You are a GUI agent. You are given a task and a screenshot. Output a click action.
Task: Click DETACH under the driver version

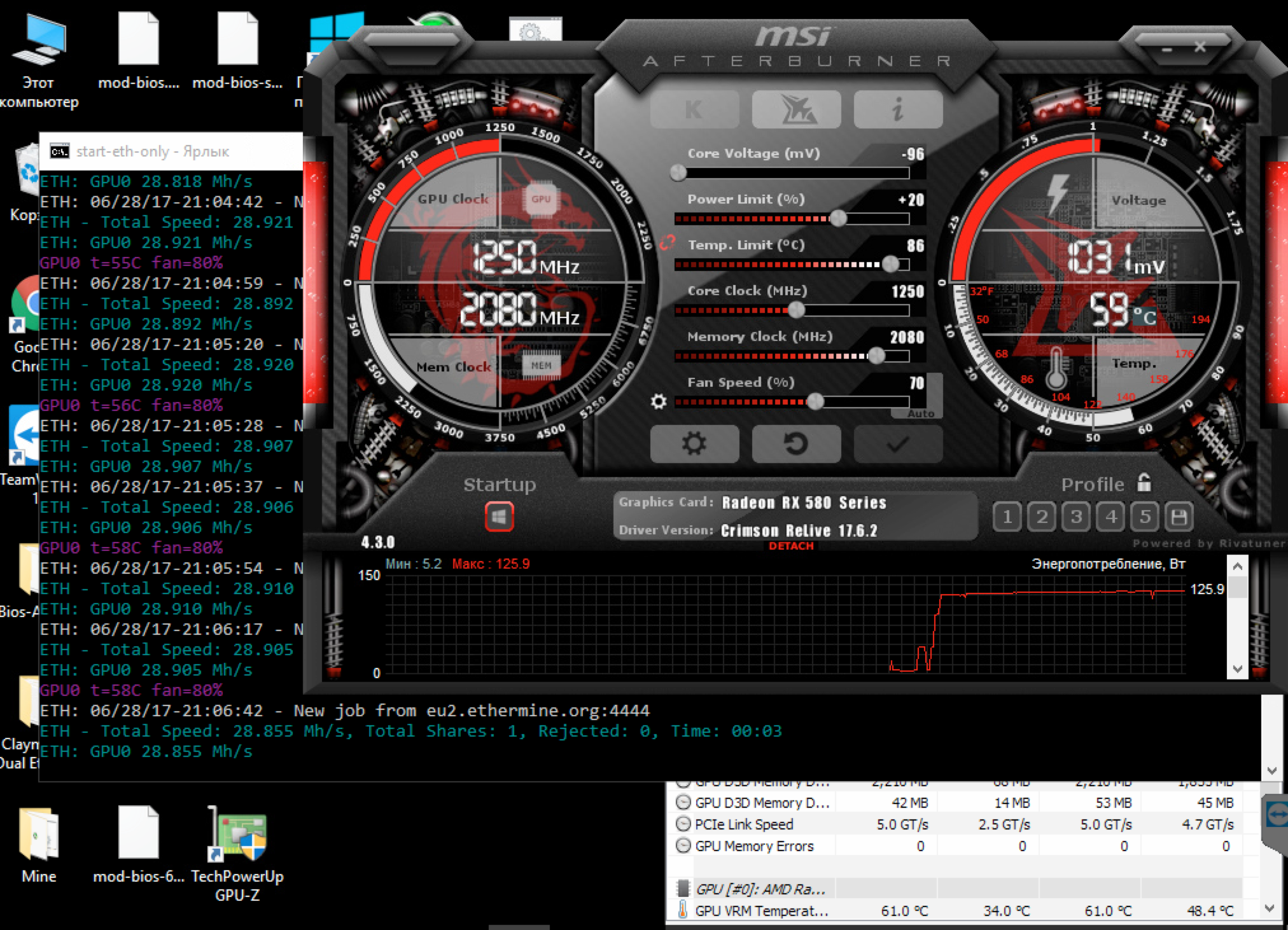point(791,546)
